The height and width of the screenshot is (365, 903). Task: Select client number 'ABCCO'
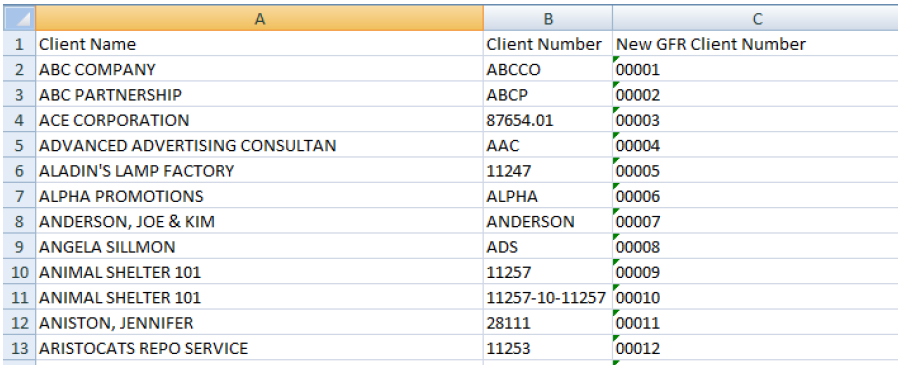[x=548, y=69]
